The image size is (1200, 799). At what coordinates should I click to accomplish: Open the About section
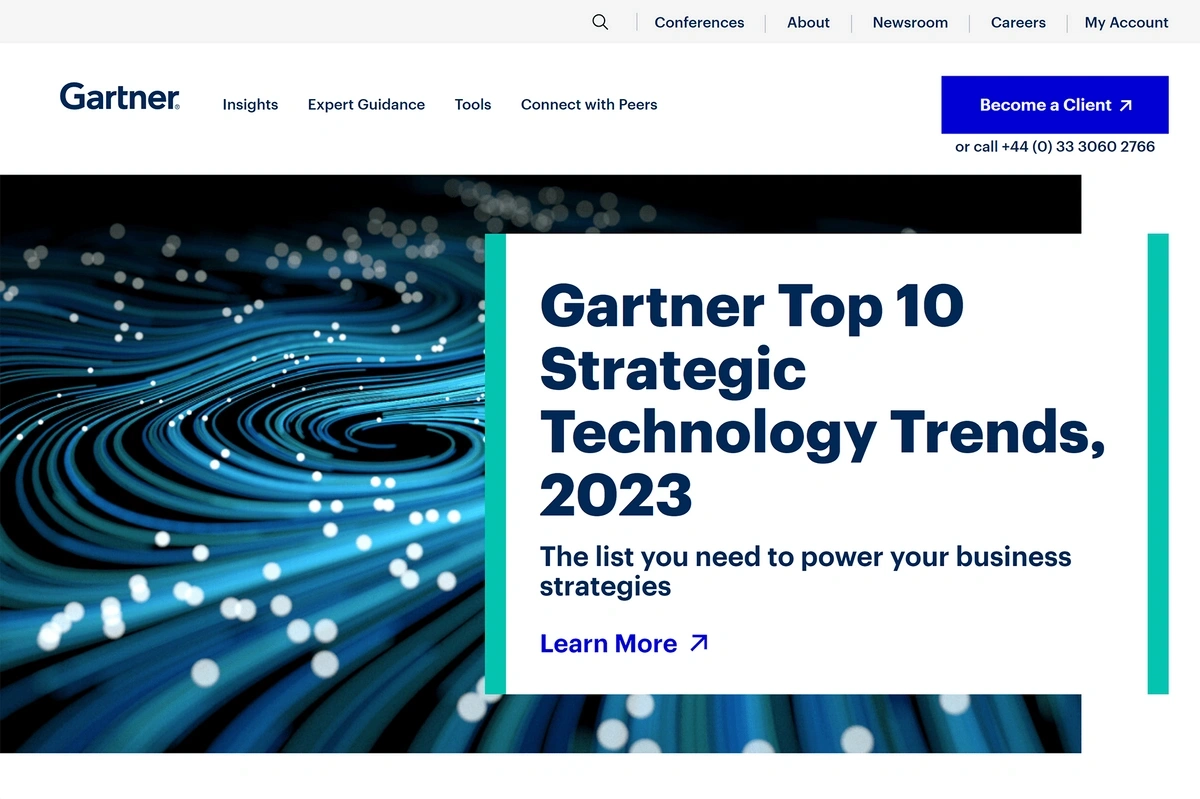808,22
